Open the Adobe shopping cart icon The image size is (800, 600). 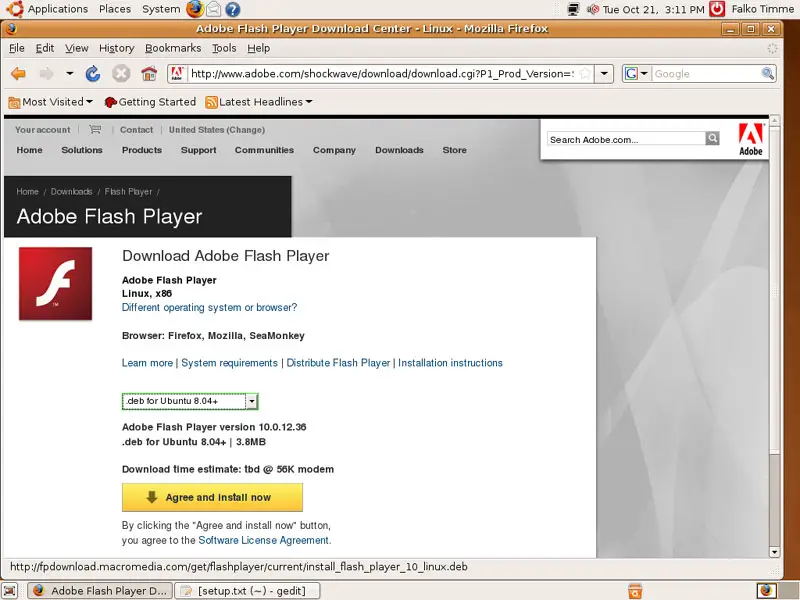coord(95,130)
